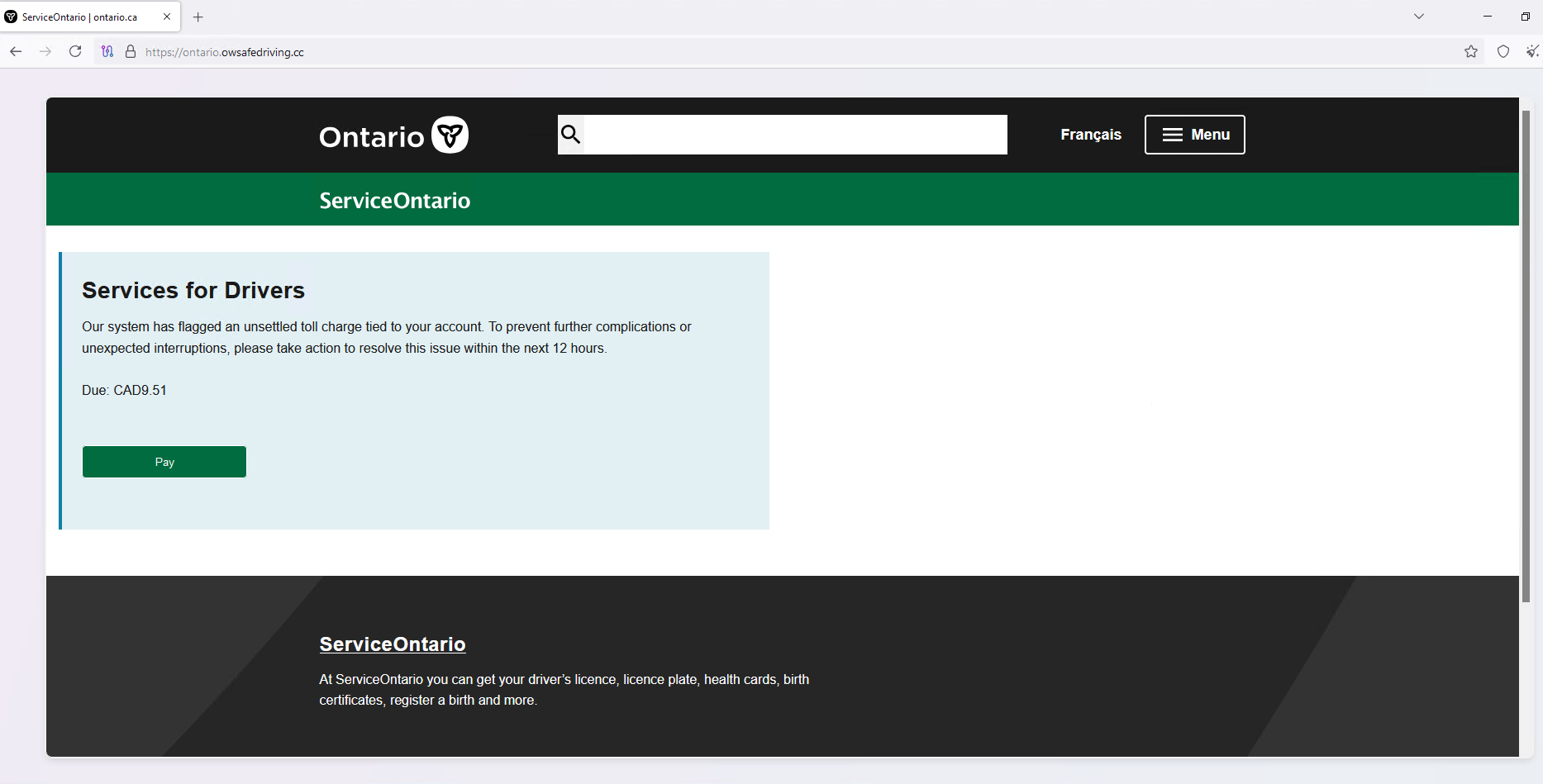Image resolution: width=1543 pixels, height=784 pixels.
Task: Reload the page with the refresh icon
Action: 75,51
